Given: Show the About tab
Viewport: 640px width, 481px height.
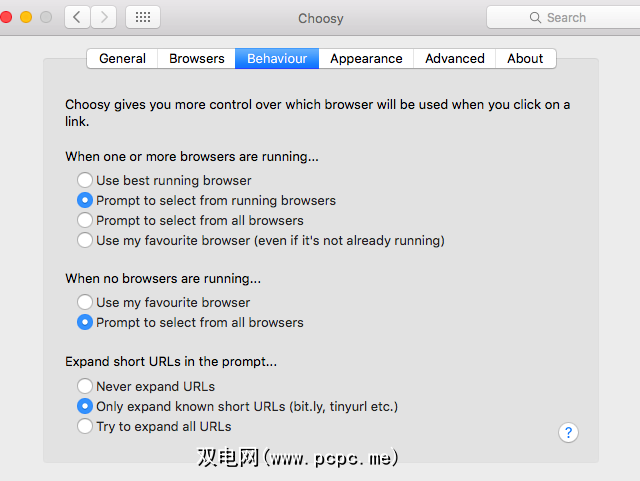Looking at the screenshot, I should [525, 58].
